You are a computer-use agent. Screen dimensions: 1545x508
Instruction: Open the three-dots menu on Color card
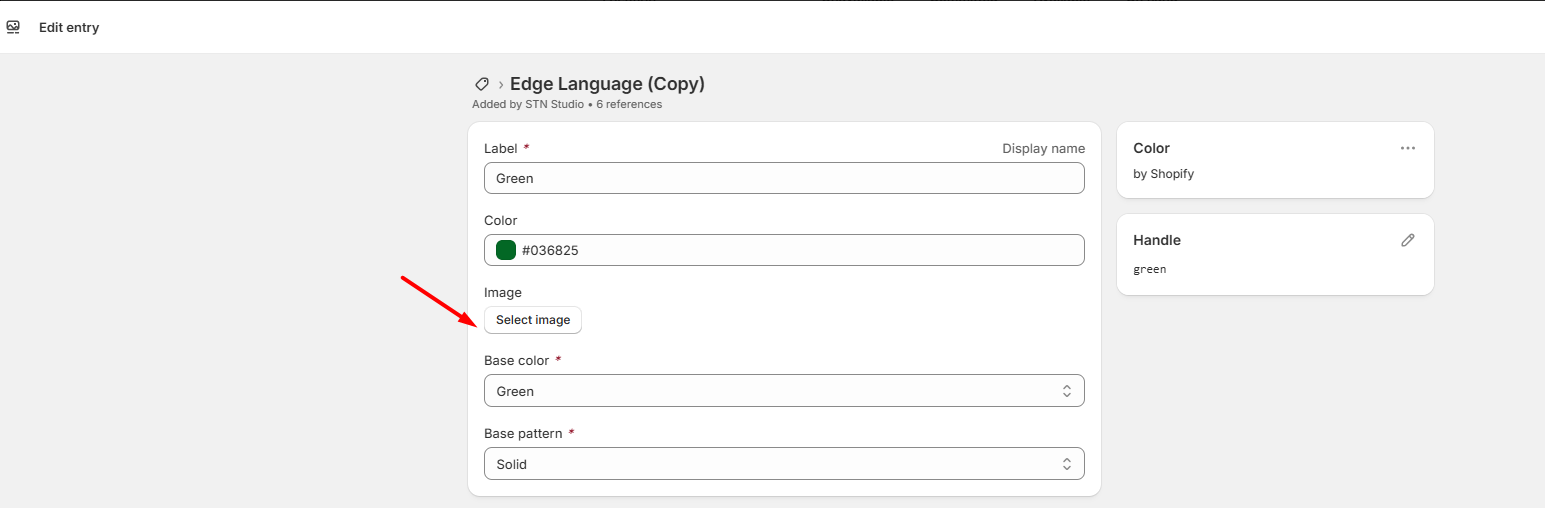tap(1408, 148)
